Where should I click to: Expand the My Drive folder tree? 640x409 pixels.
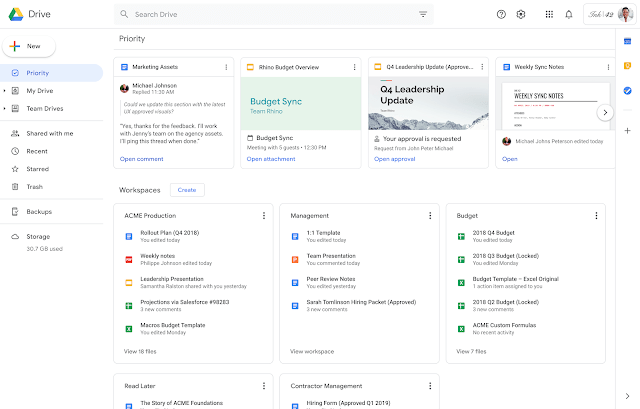coord(4,91)
